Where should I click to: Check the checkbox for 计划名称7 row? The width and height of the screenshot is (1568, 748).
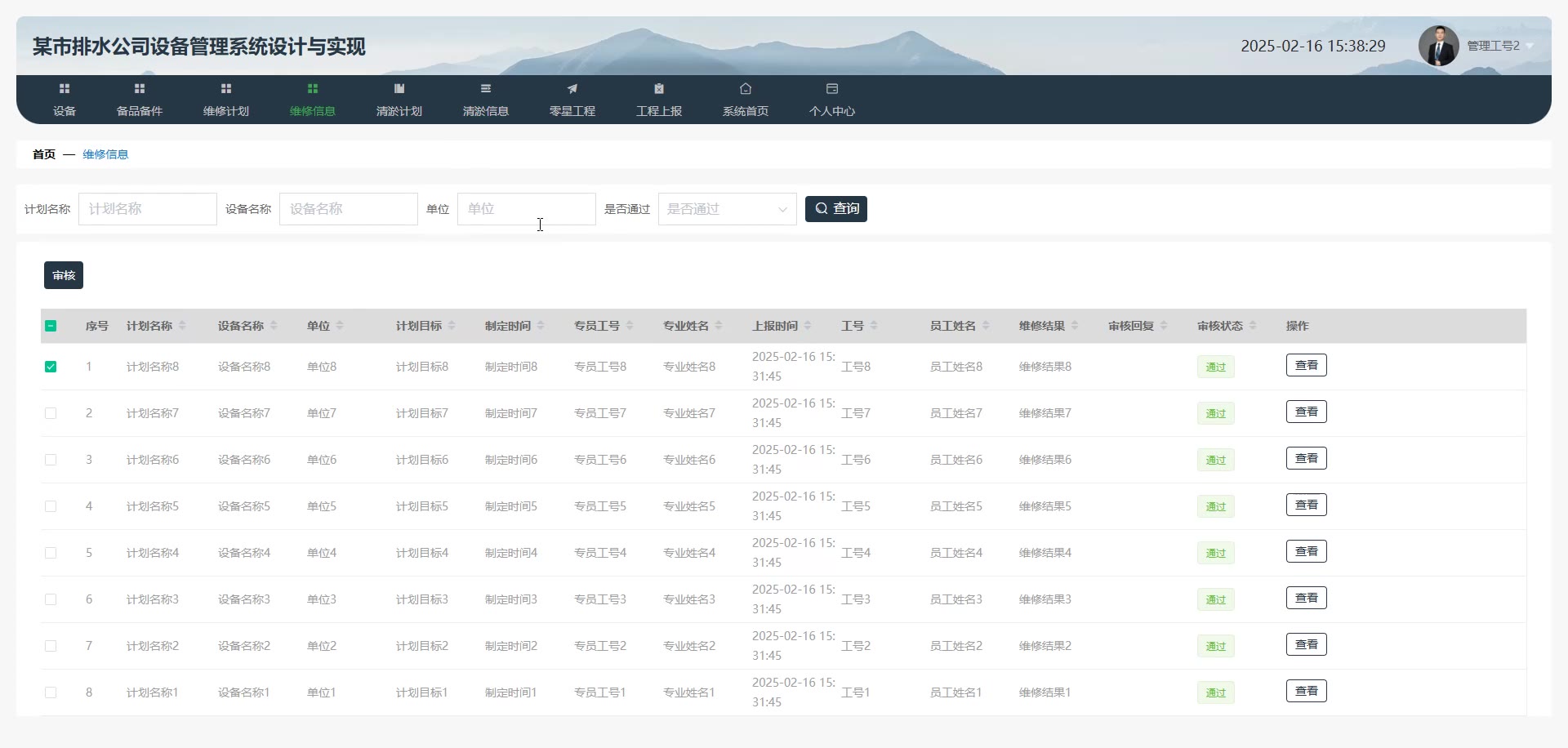(x=51, y=413)
